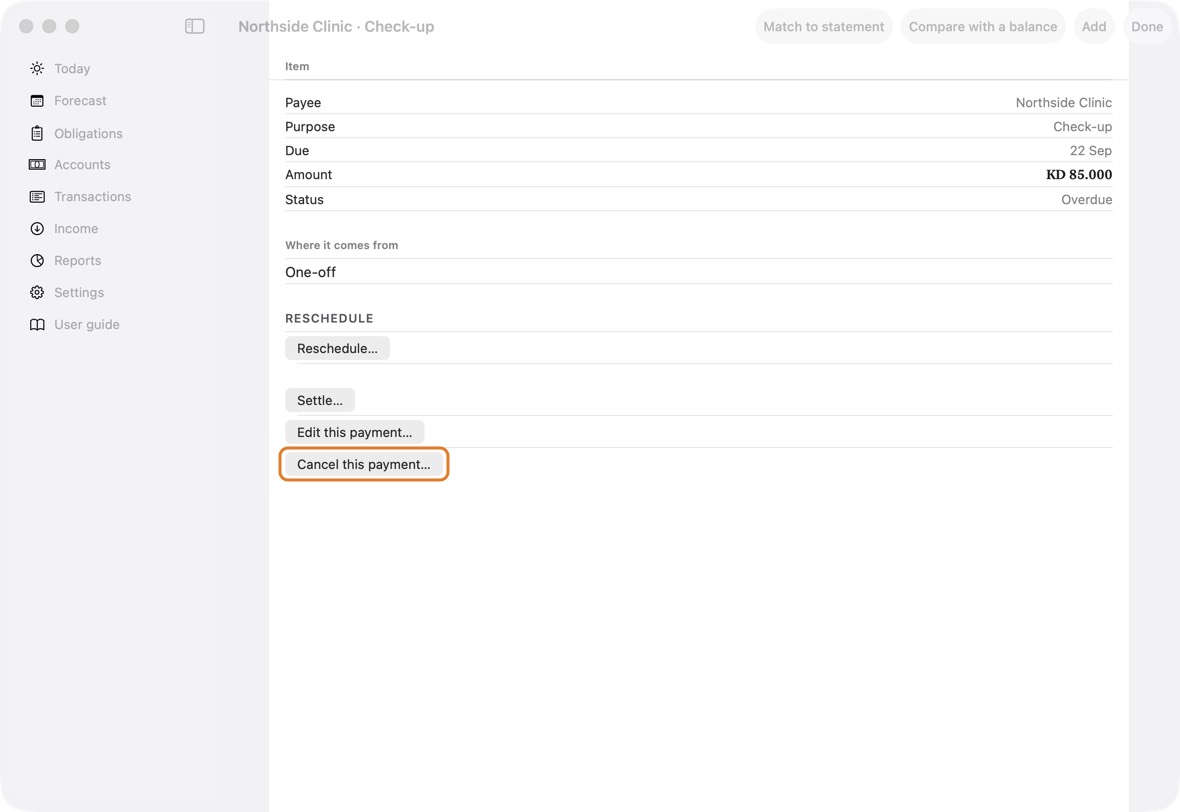Screen dimensions: 1180x812
Task: Click the Reports pie chart icon
Action: 37,260
